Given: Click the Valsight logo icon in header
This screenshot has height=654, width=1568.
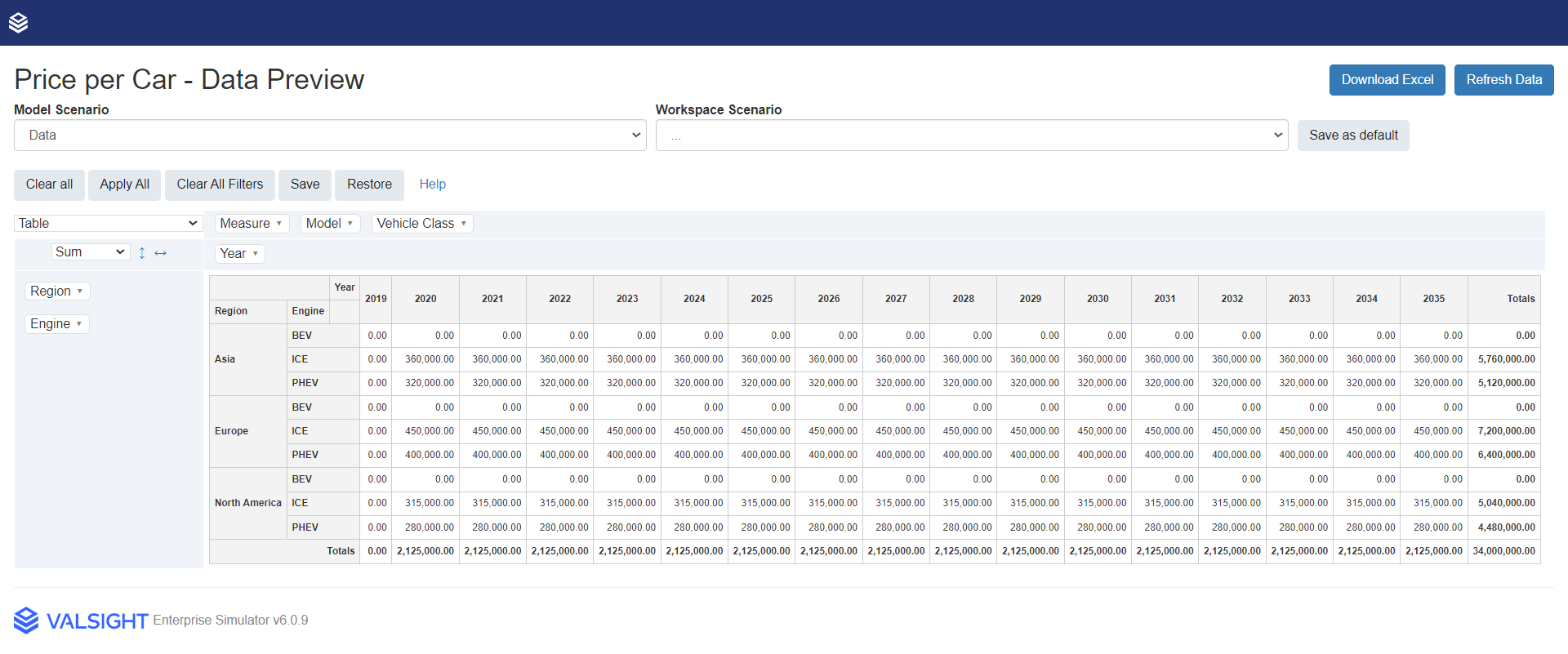Looking at the screenshot, I should 18,23.
